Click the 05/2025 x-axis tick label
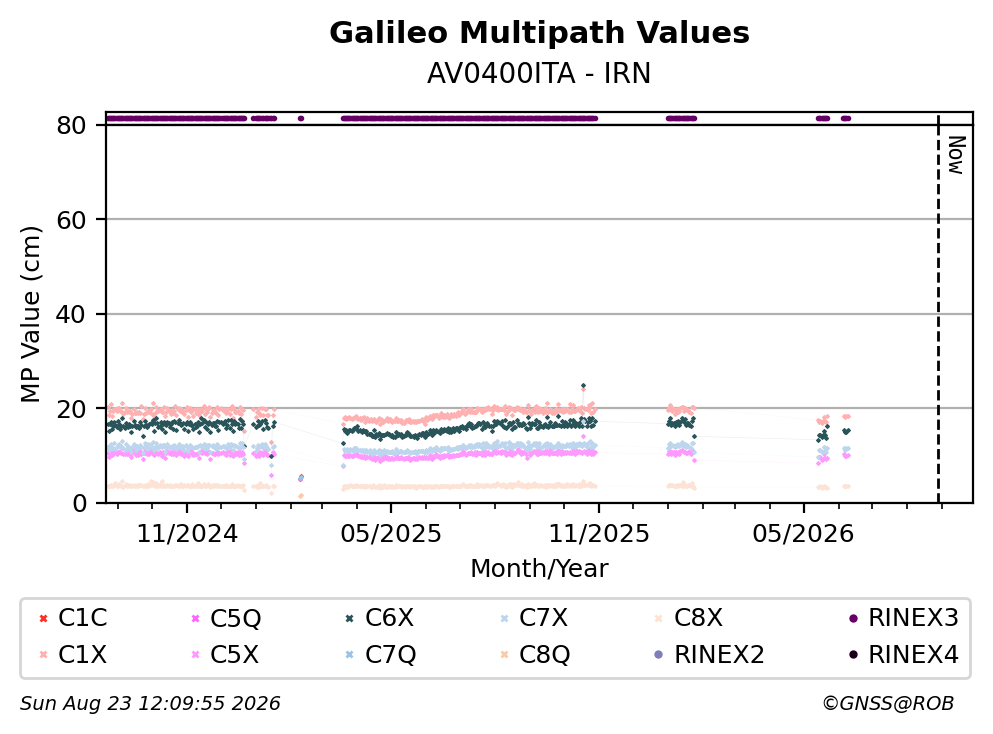 point(391,534)
